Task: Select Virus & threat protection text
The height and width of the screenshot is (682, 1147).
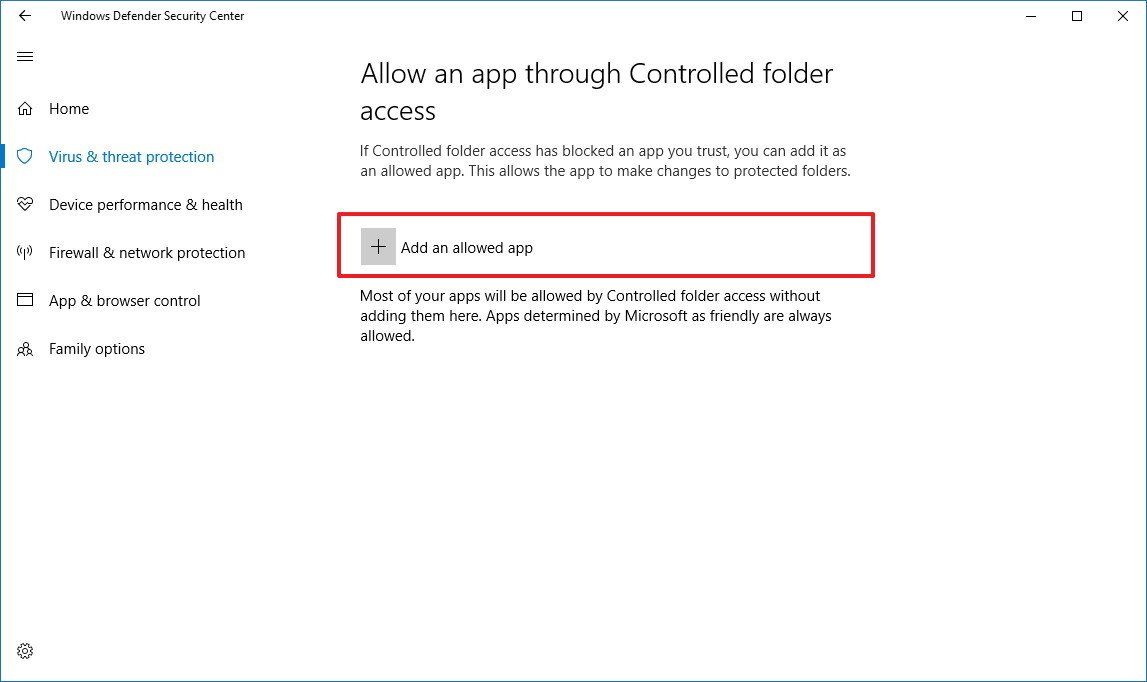Action: [131, 157]
